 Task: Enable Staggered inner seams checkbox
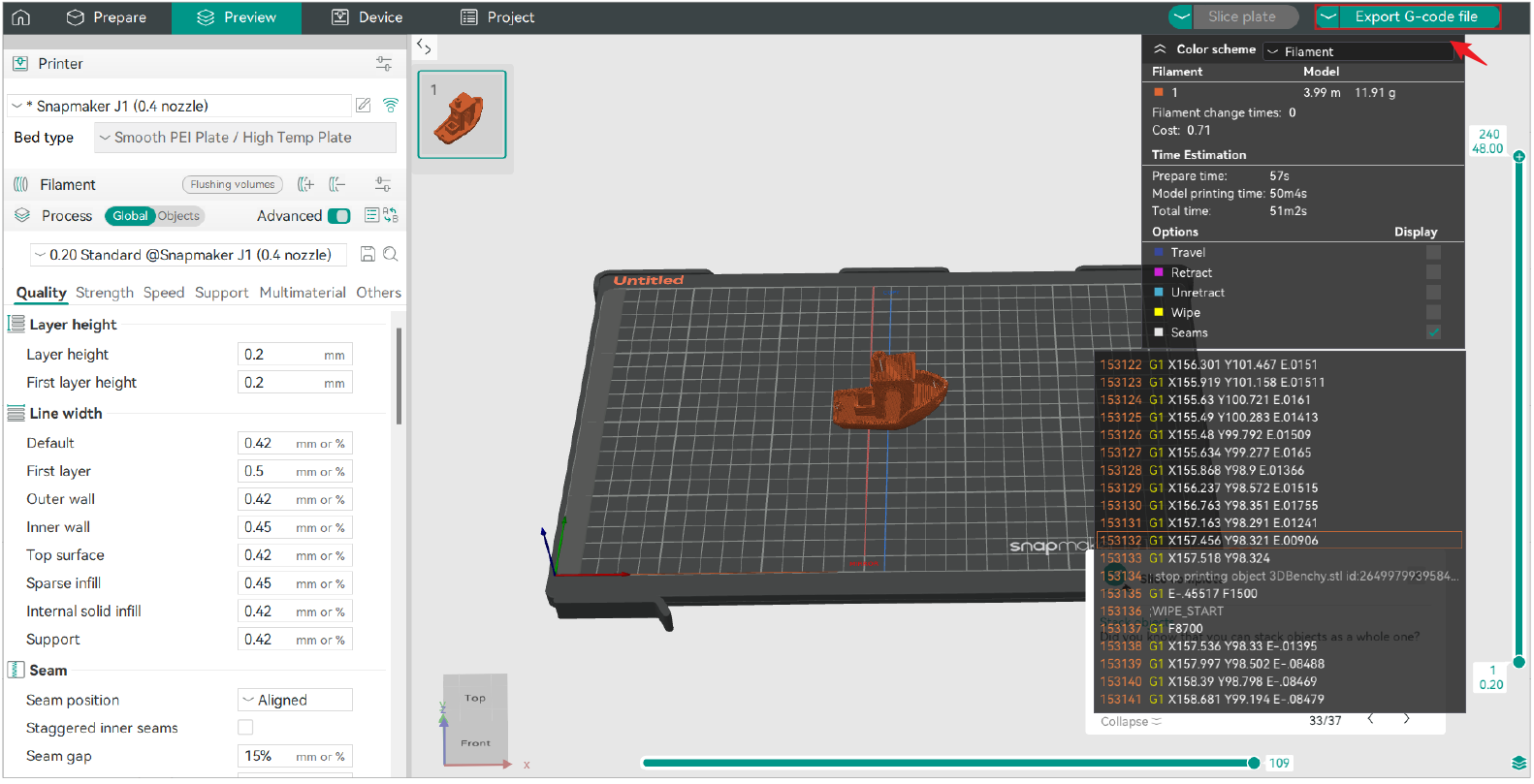pyautogui.click(x=245, y=727)
